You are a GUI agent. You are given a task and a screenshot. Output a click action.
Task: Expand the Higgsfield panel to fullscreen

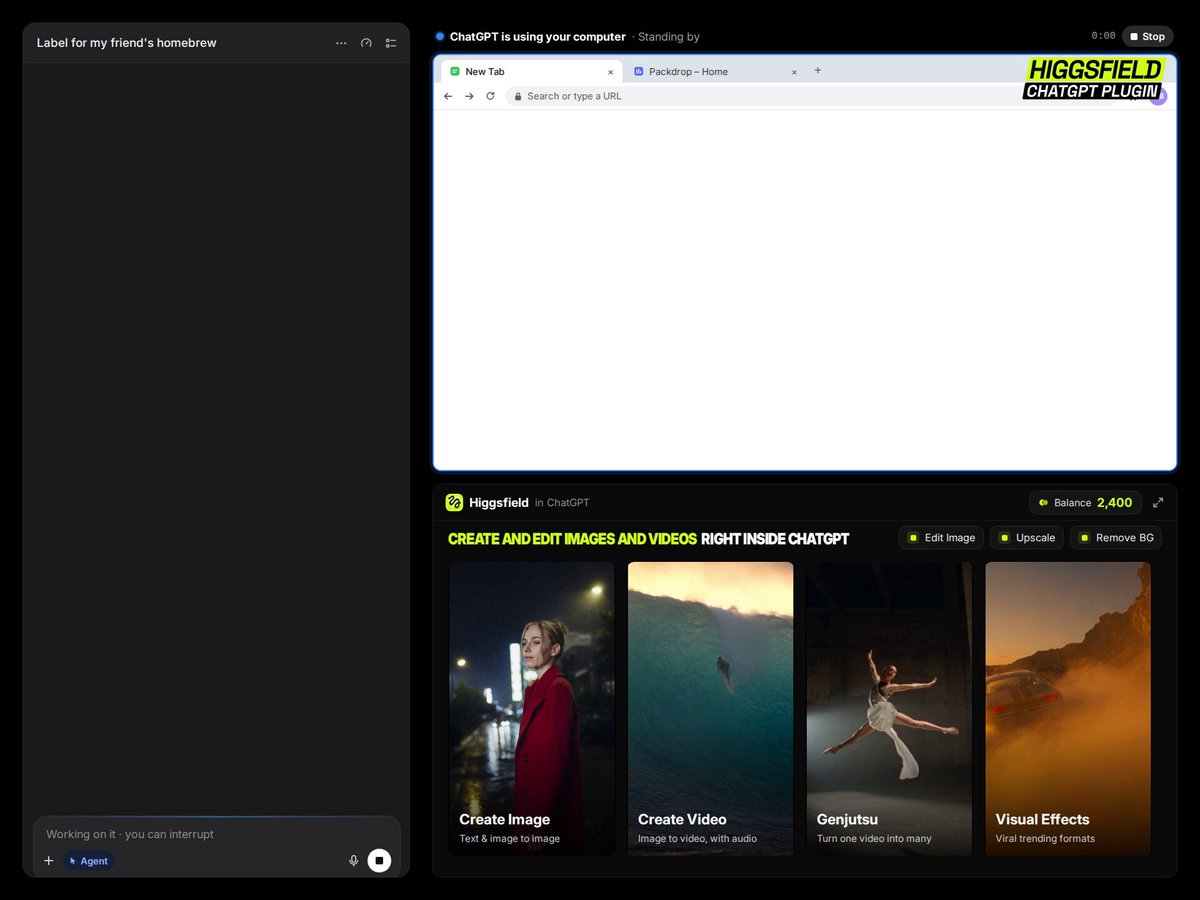click(x=1158, y=502)
